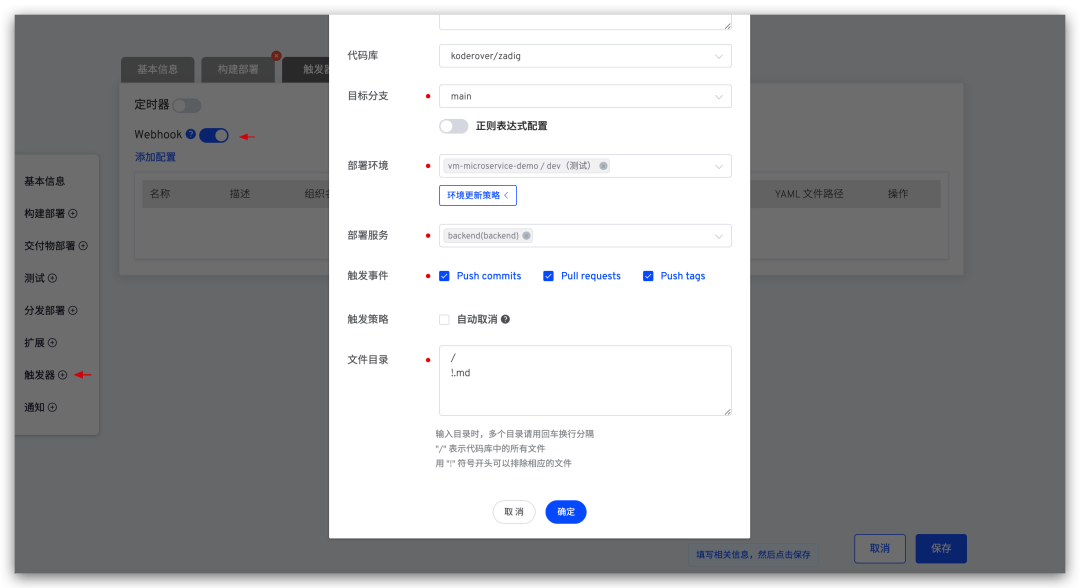Uncheck the Push commits checkbox
Viewport: 1080px width, 588px height.
pyautogui.click(x=444, y=276)
